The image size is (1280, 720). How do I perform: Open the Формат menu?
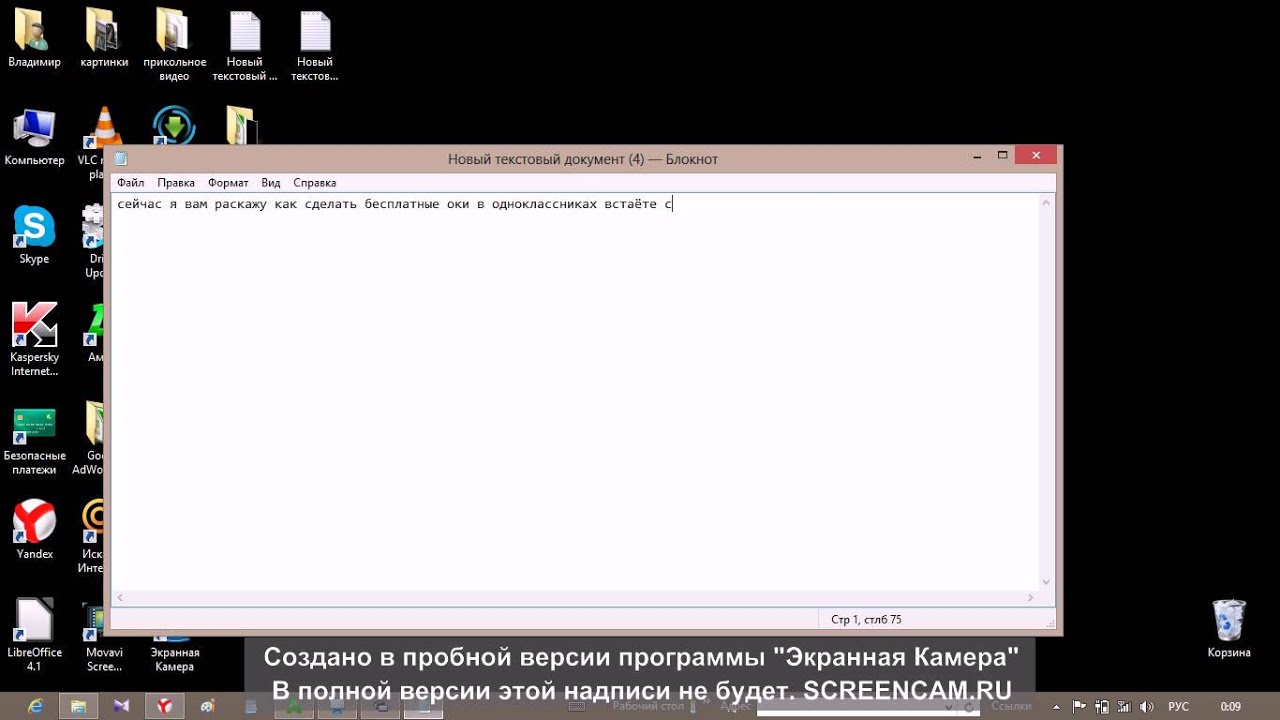click(228, 183)
